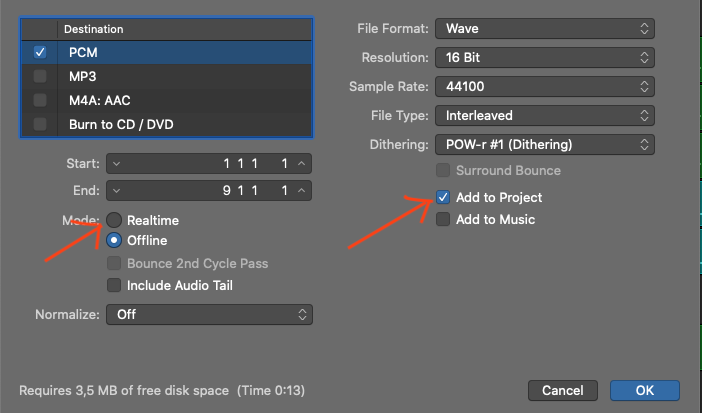The height and width of the screenshot is (413, 702).
Task: Enable Include Audio Tail option
Action: tap(115, 286)
